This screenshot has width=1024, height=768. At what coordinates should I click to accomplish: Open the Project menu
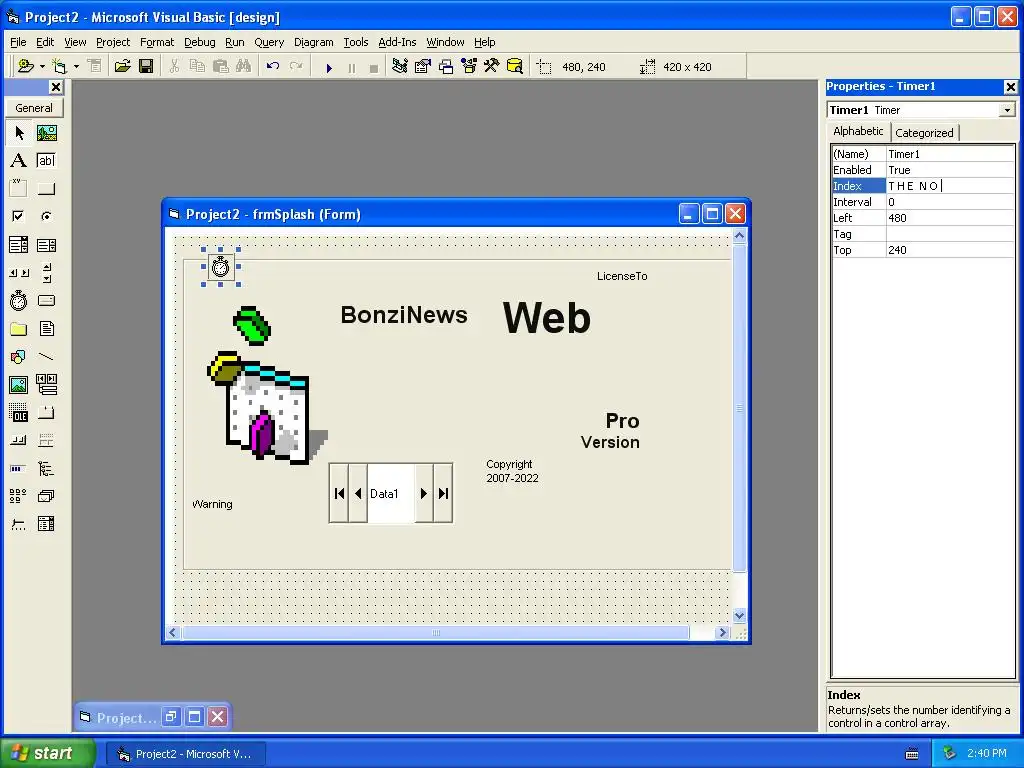[113, 42]
